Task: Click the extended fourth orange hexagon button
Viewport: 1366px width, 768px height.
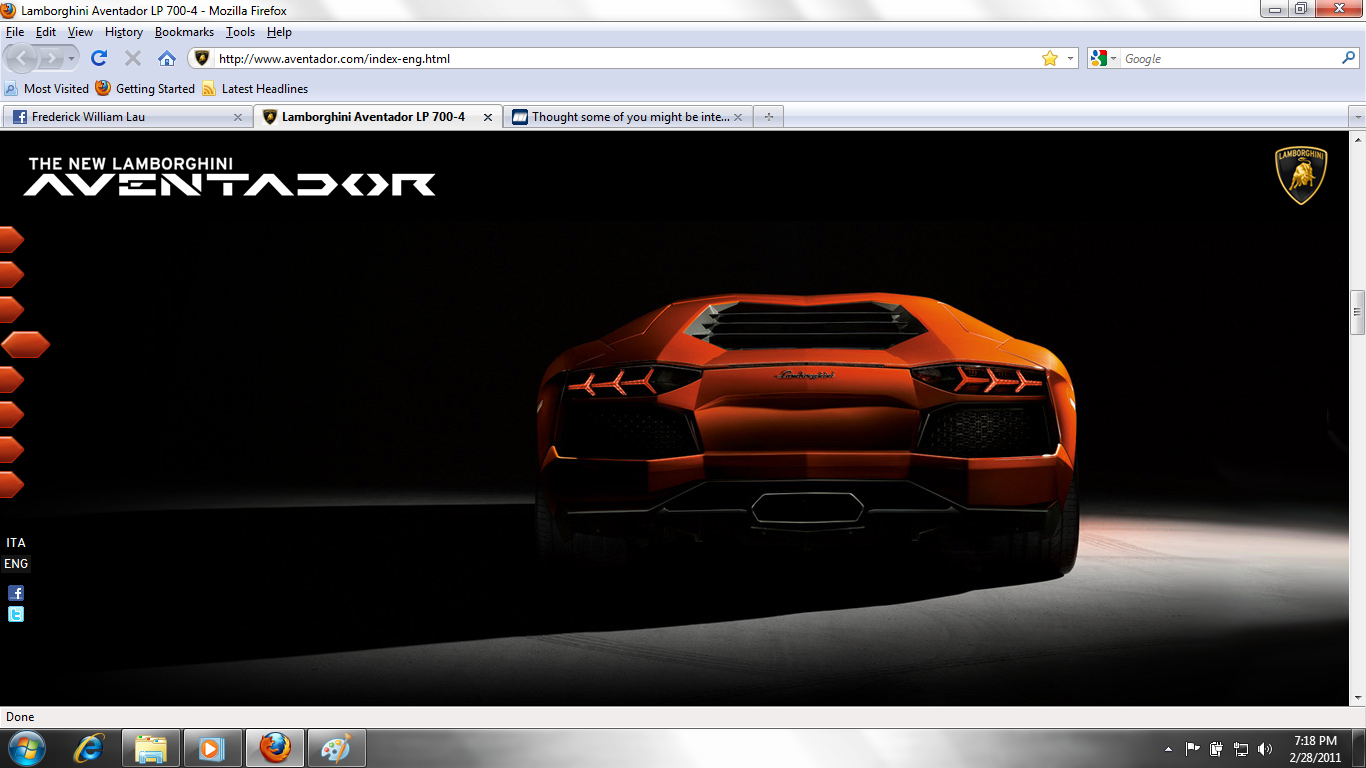Action: 25,344
